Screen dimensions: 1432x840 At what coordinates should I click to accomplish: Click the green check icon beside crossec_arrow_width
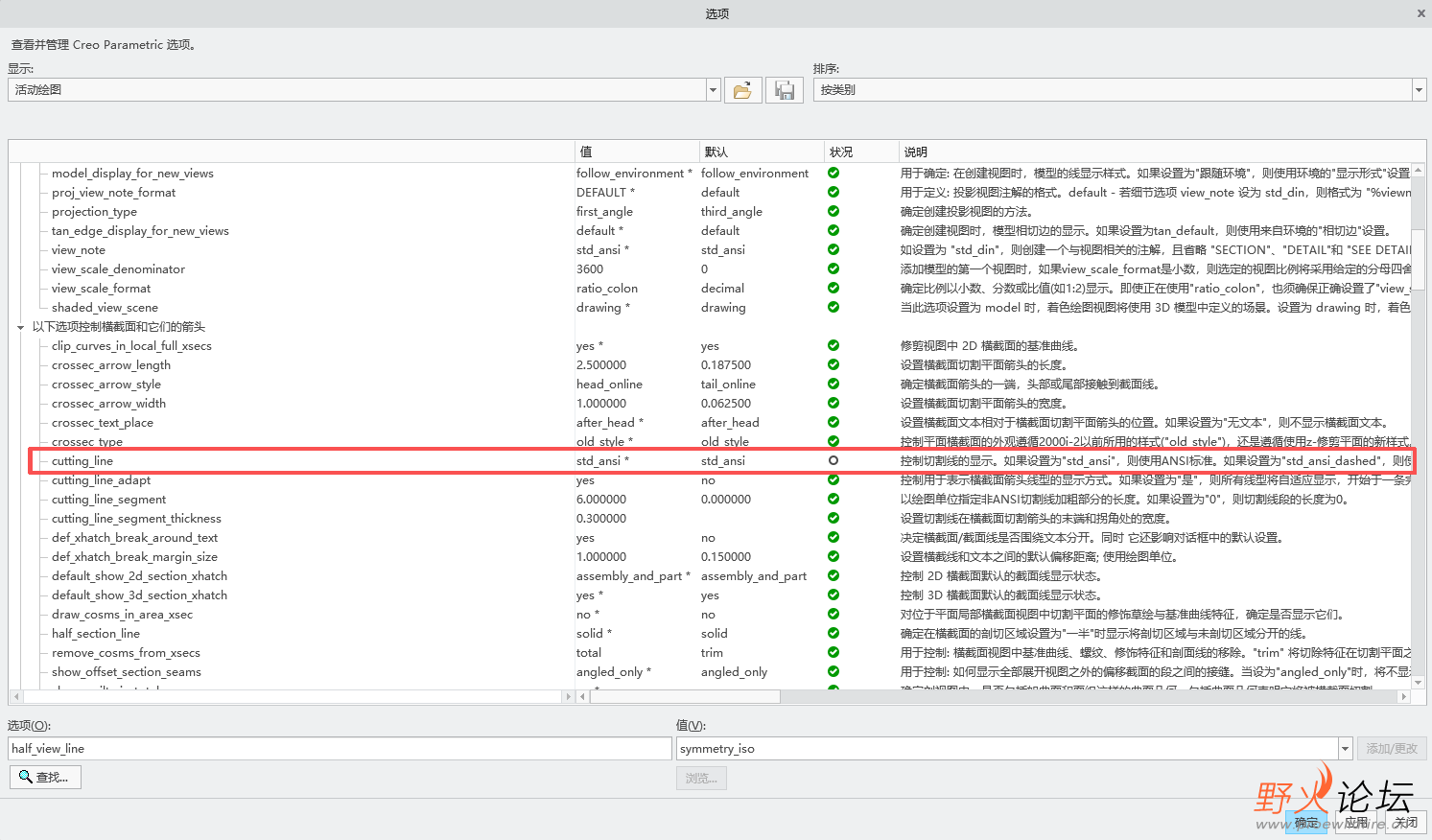(833, 403)
